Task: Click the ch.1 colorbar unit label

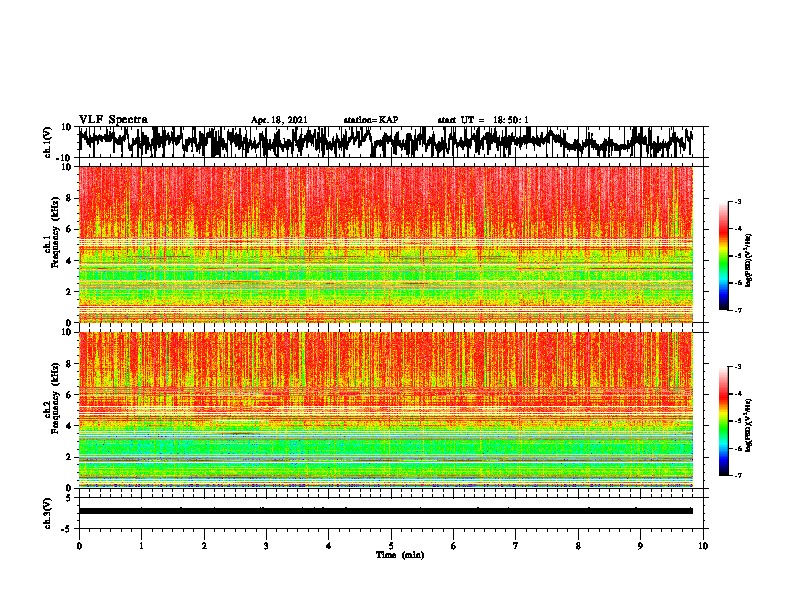Action: tap(749, 260)
